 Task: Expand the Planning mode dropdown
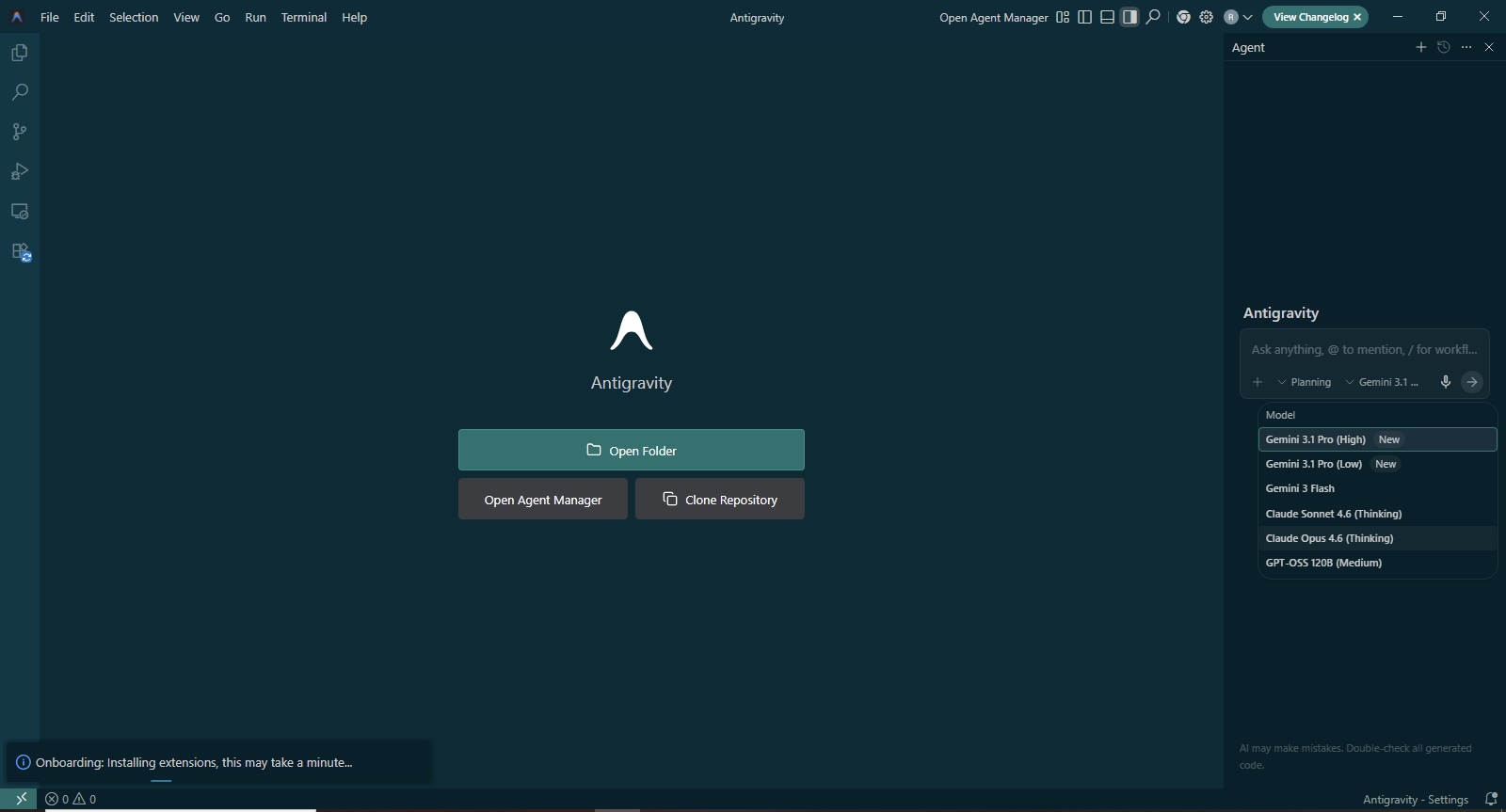pyautogui.click(x=1304, y=382)
